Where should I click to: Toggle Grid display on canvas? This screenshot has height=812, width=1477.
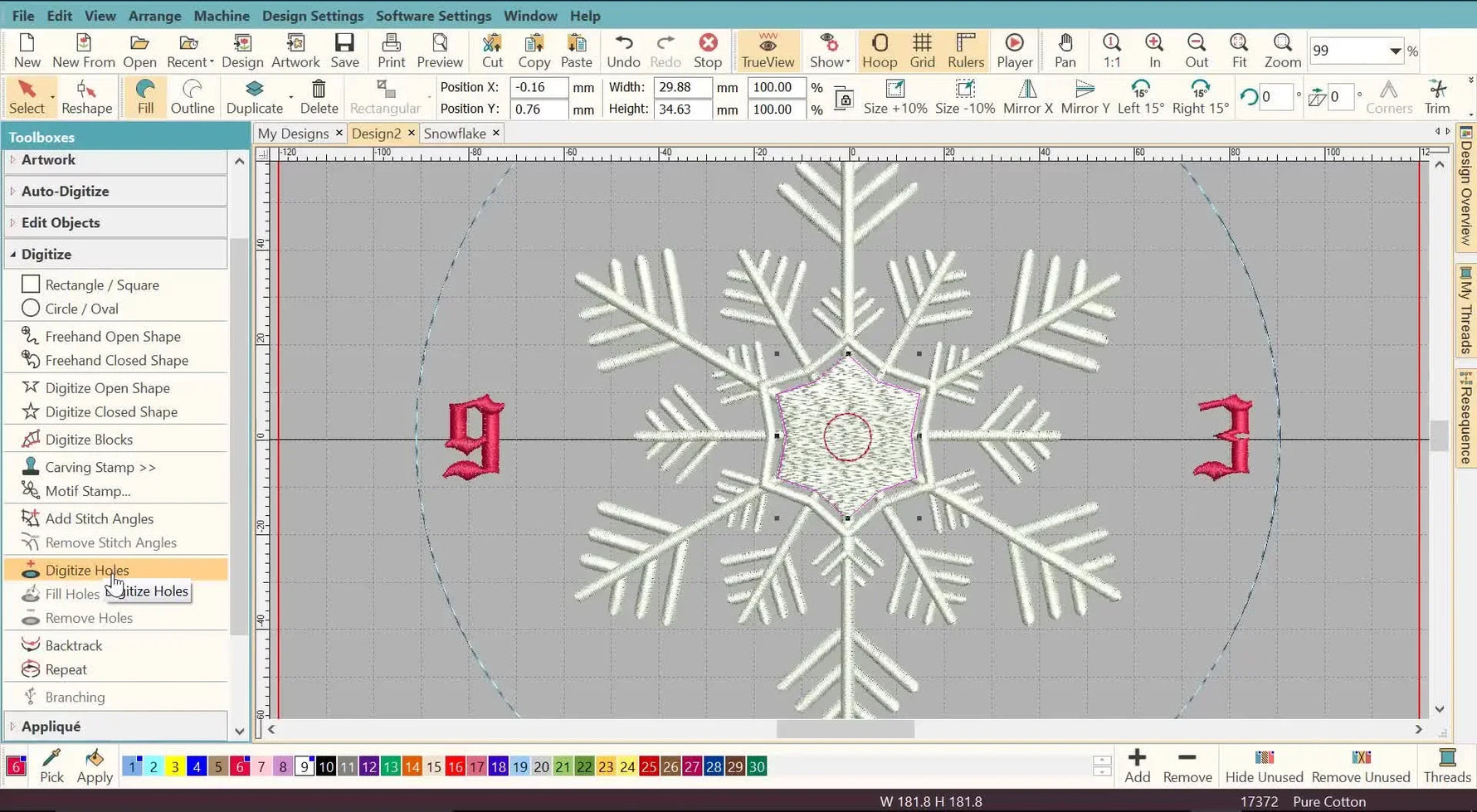(x=922, y=50)
